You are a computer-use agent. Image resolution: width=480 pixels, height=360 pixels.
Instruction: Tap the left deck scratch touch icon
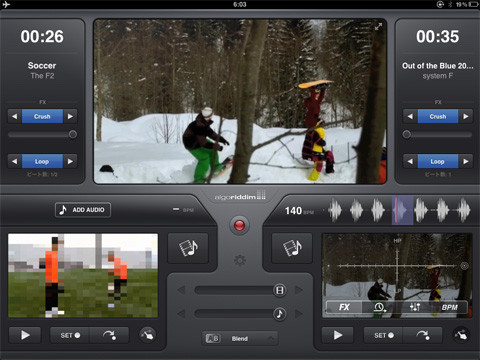147,335
